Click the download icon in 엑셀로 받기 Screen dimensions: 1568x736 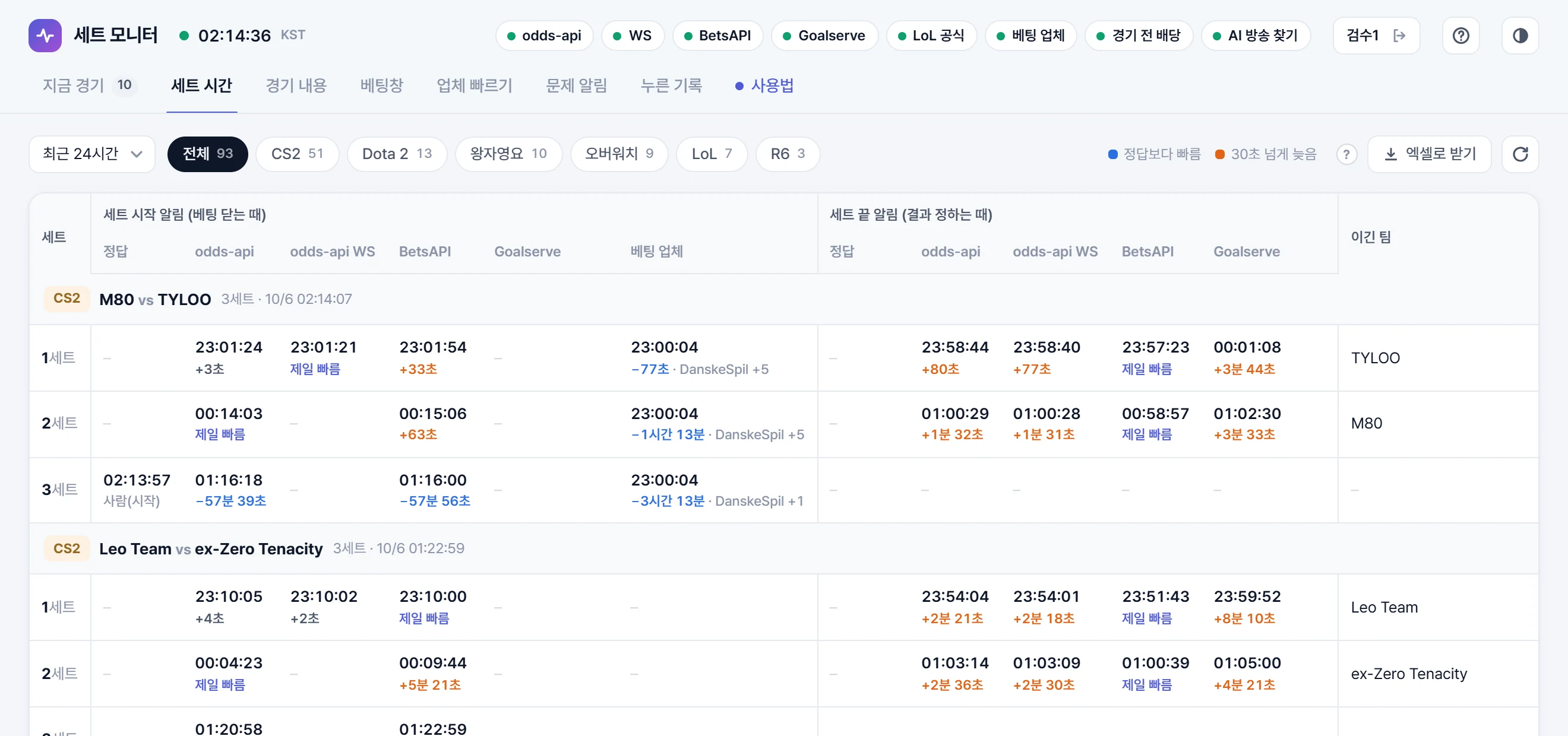tap(1390, 154)
